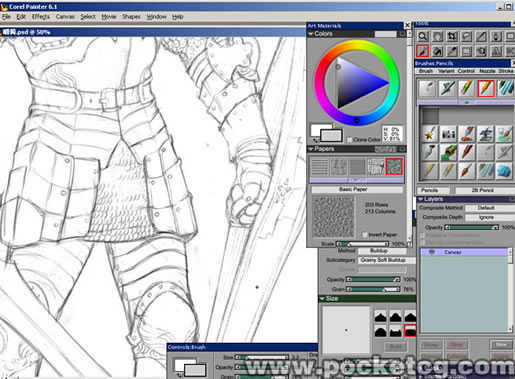This screenshot has height=379, width=515.
Task: Select the Pen tool in Tools palette
Action: click(496, 36)
